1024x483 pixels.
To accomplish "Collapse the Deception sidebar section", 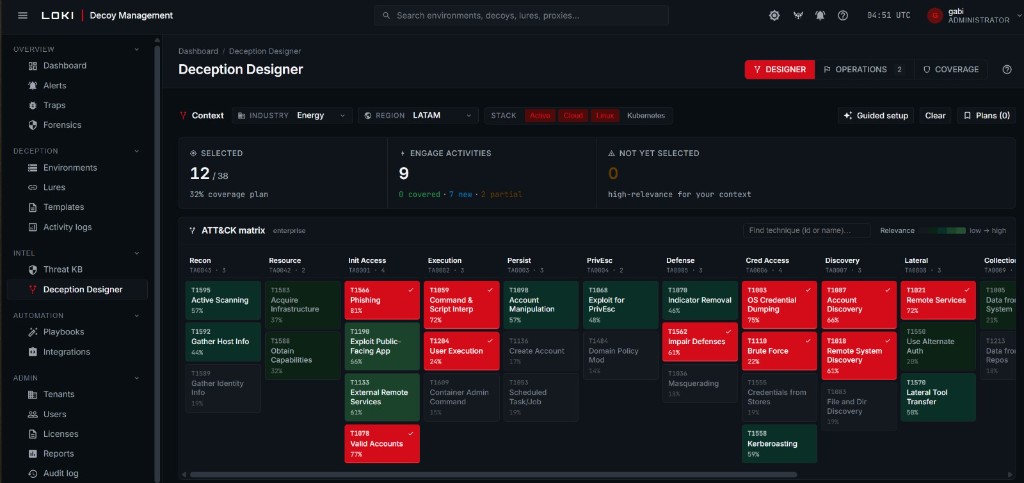I will 136,151.
